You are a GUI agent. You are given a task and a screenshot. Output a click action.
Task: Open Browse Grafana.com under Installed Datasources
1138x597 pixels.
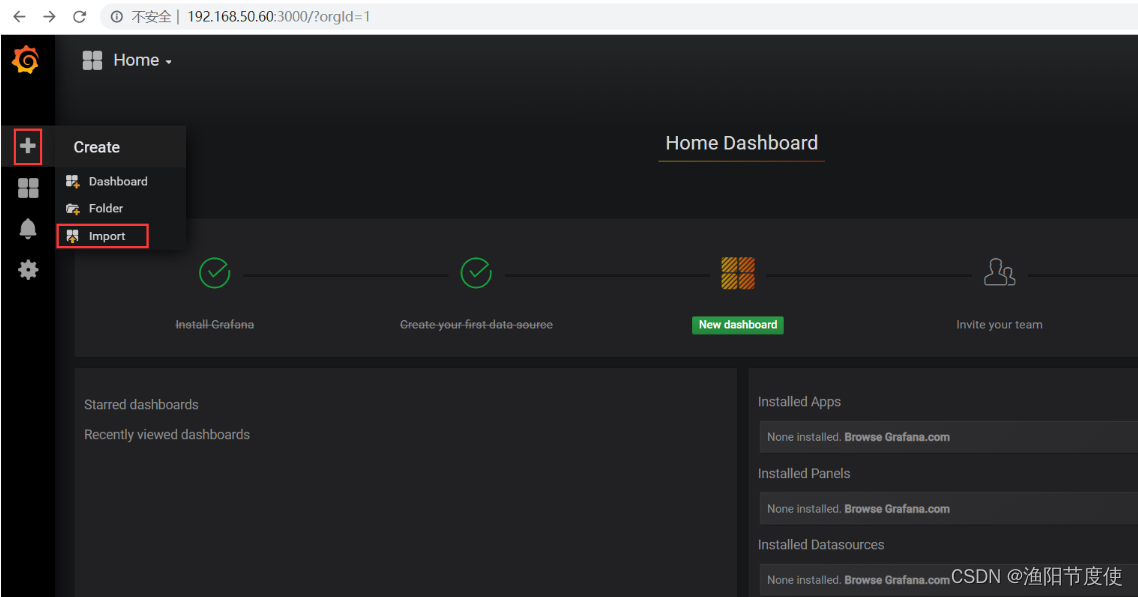897,580
